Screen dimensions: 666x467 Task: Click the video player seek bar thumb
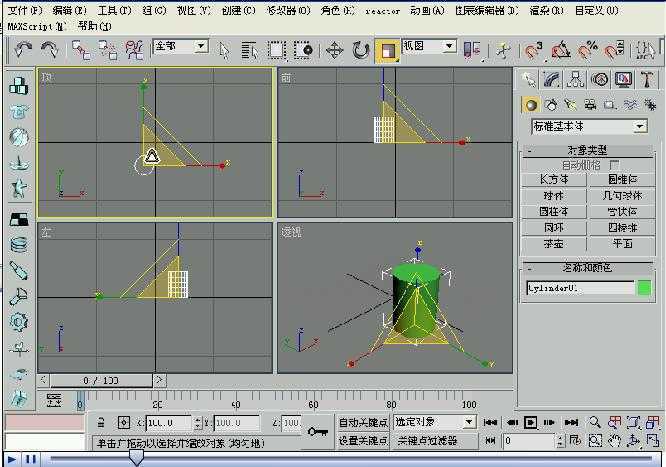(x=136, y=458)
